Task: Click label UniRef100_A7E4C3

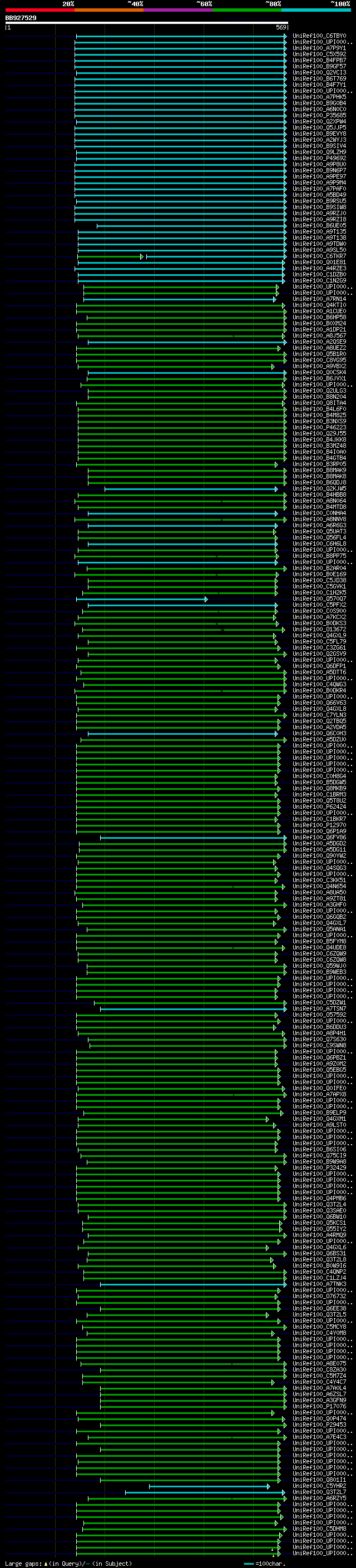Action: (319, 1437)
